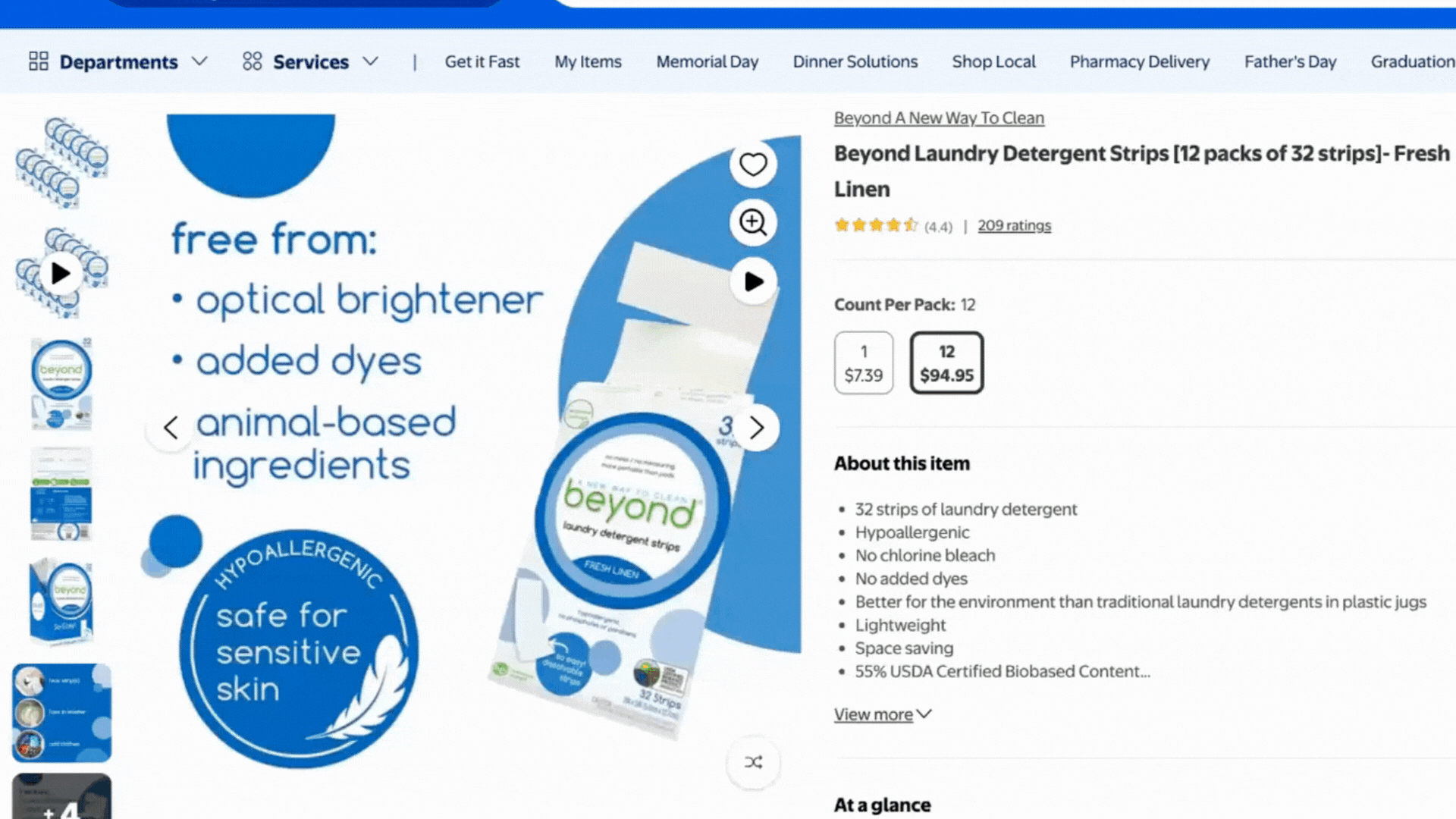1456x819 pixels.
Task: Open the +4 more images thumbnail
Action: pos(61,796)
